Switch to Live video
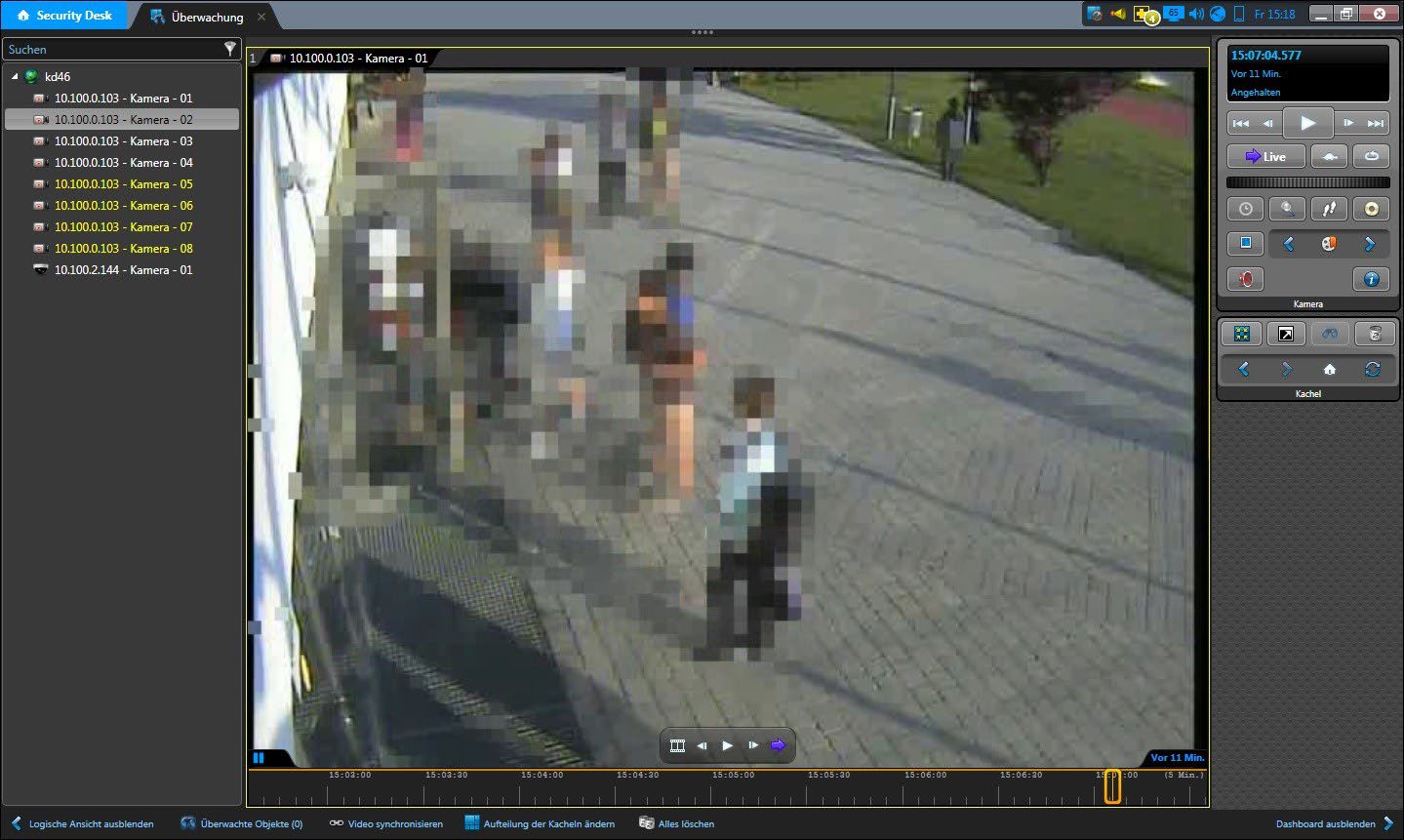Screen dimensions: 1404x840 tap(1265, 156)
